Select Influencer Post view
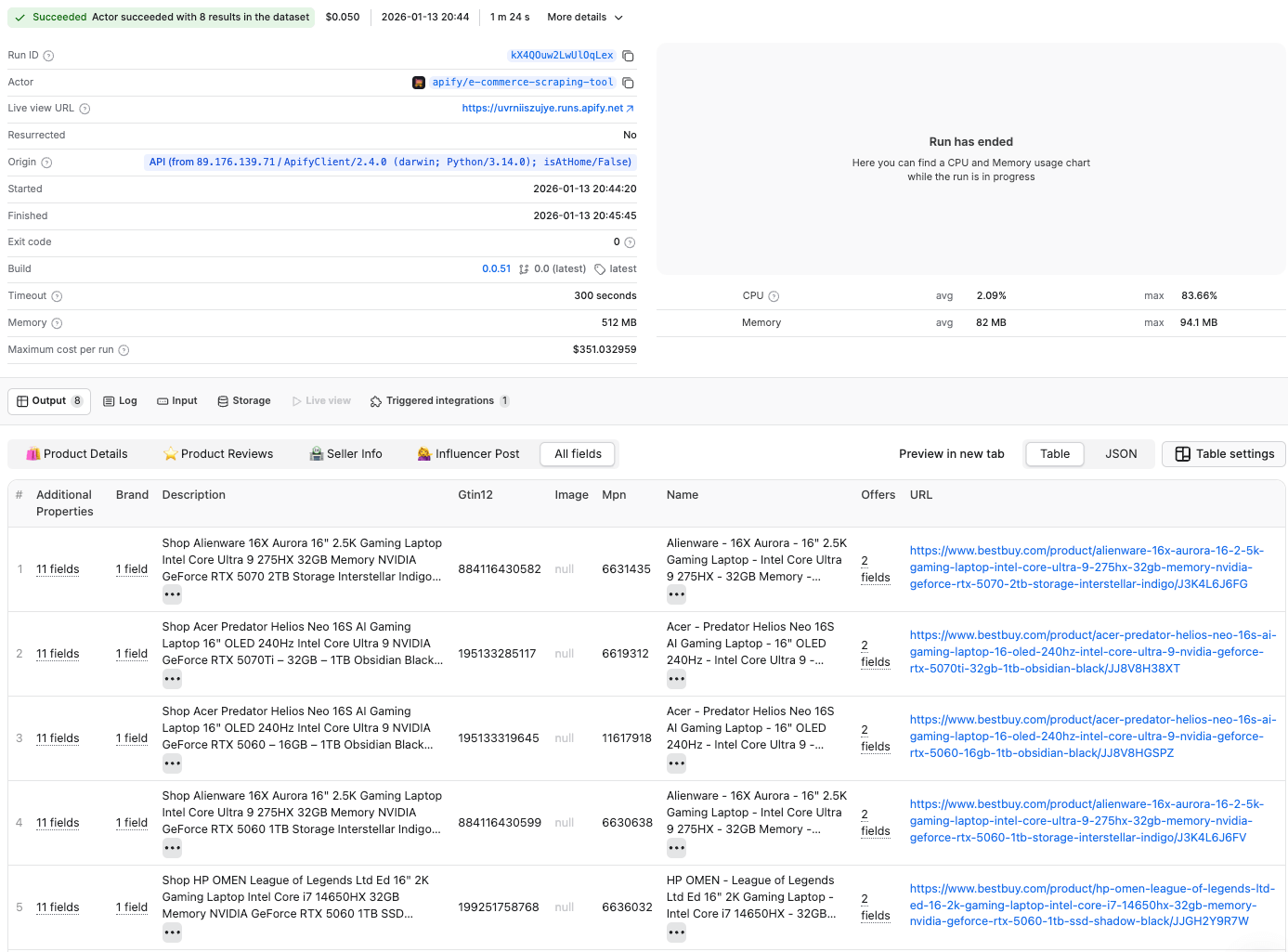This screenshot has height=952, width=1288. pos(468,454)
